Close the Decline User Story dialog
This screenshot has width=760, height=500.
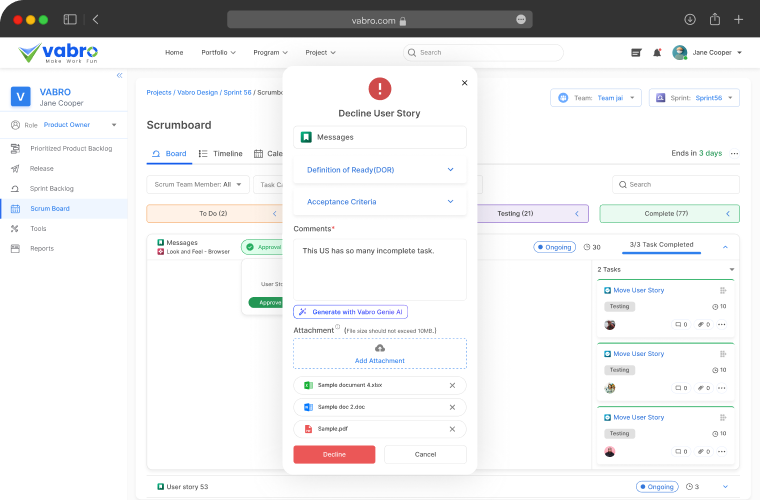(x=464, y=83)
